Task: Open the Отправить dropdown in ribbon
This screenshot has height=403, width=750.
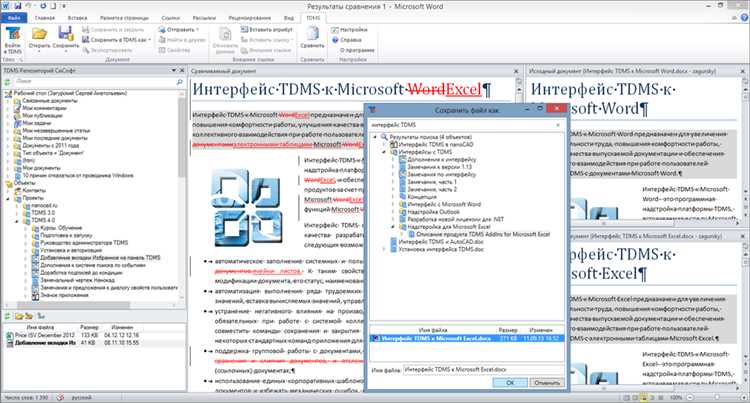Action: 182,30
